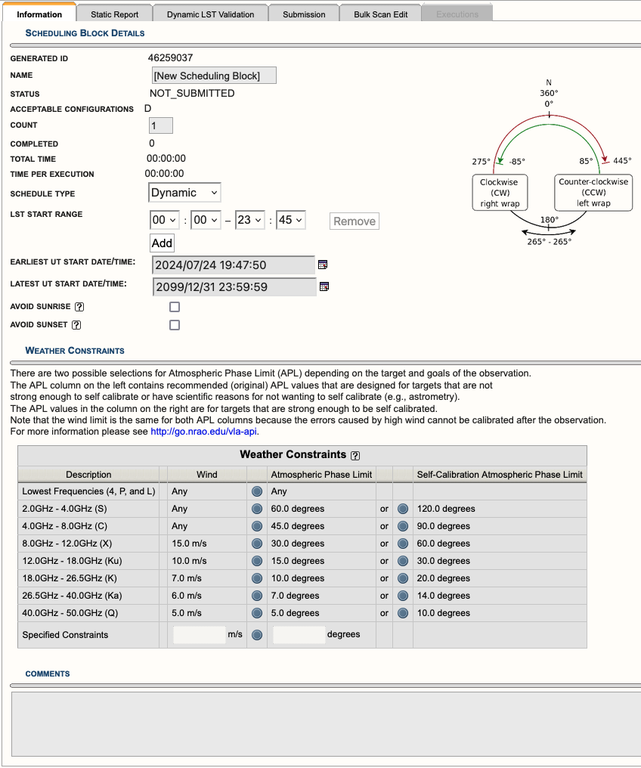This screenshot has width=641, height=768.
Task: Click the specified degrees input field
Action: click(299, 635)
